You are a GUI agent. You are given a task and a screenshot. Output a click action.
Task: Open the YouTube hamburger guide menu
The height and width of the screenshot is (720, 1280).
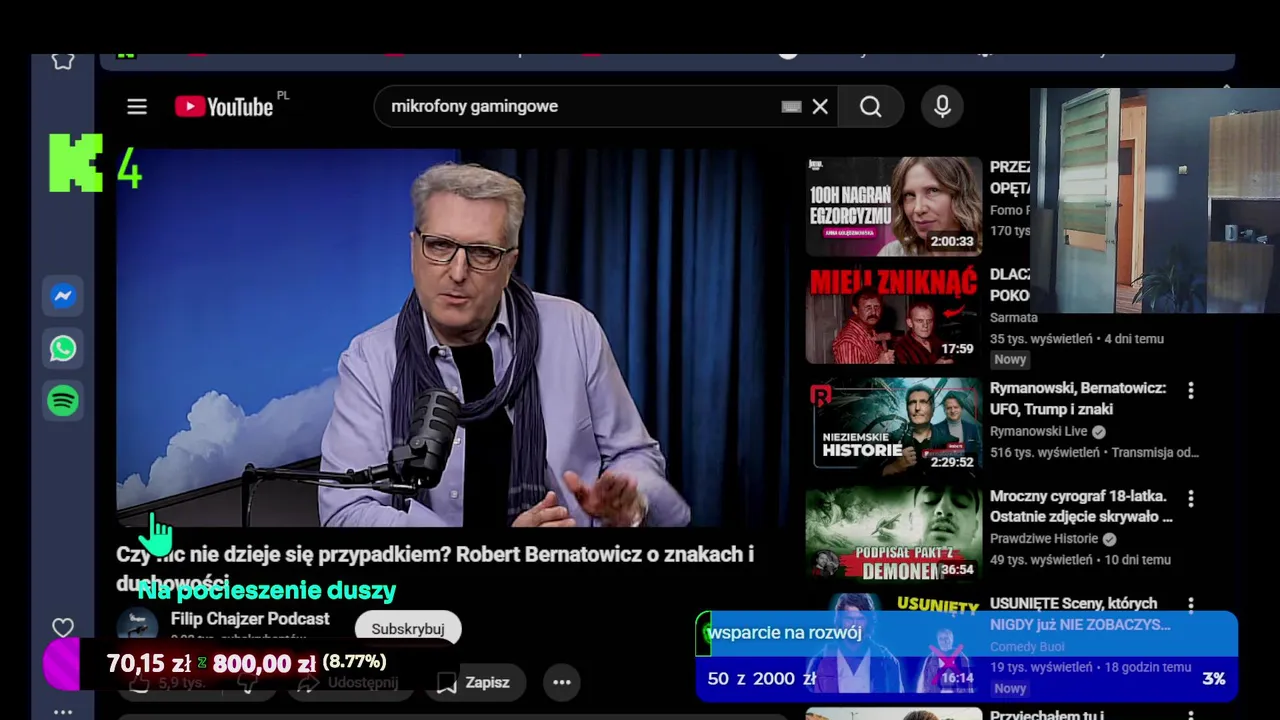point(137,107)
